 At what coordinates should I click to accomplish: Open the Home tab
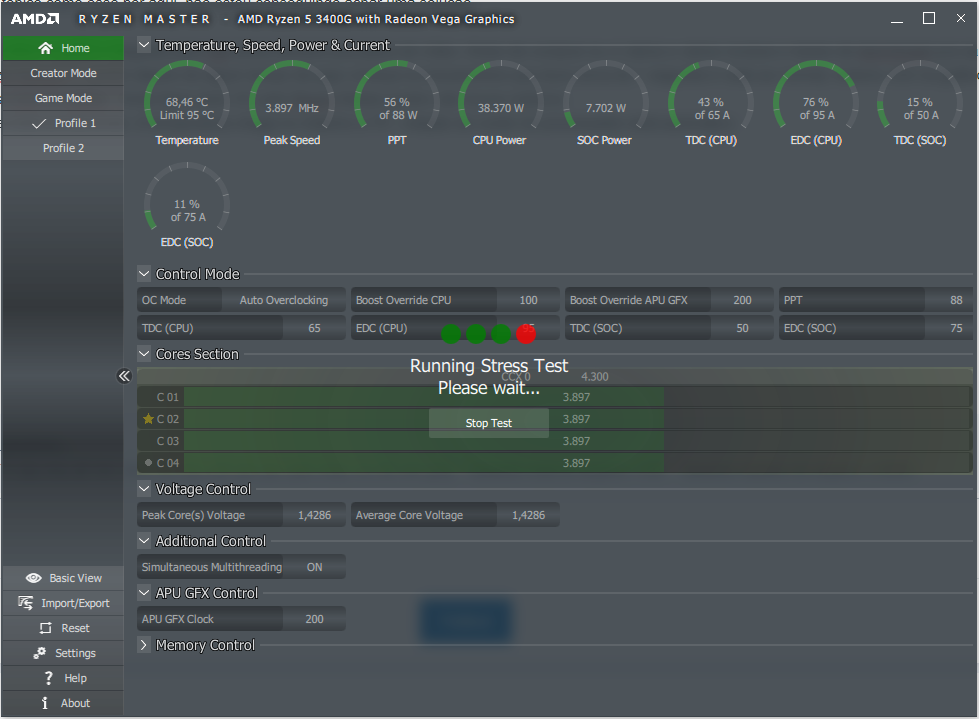click(x=63, y=48)
